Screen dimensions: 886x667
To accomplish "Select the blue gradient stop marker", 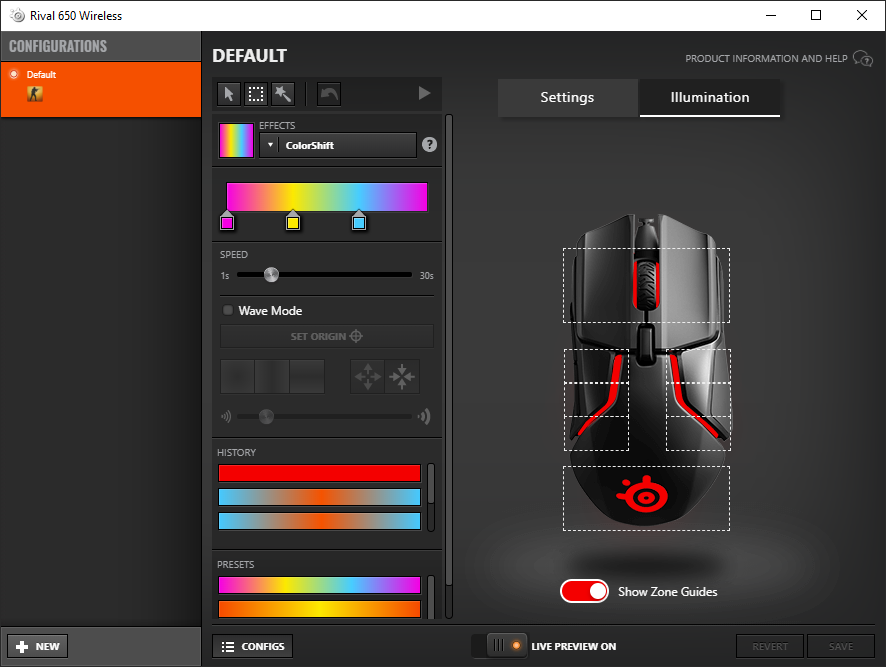I will tap(359, 221).
